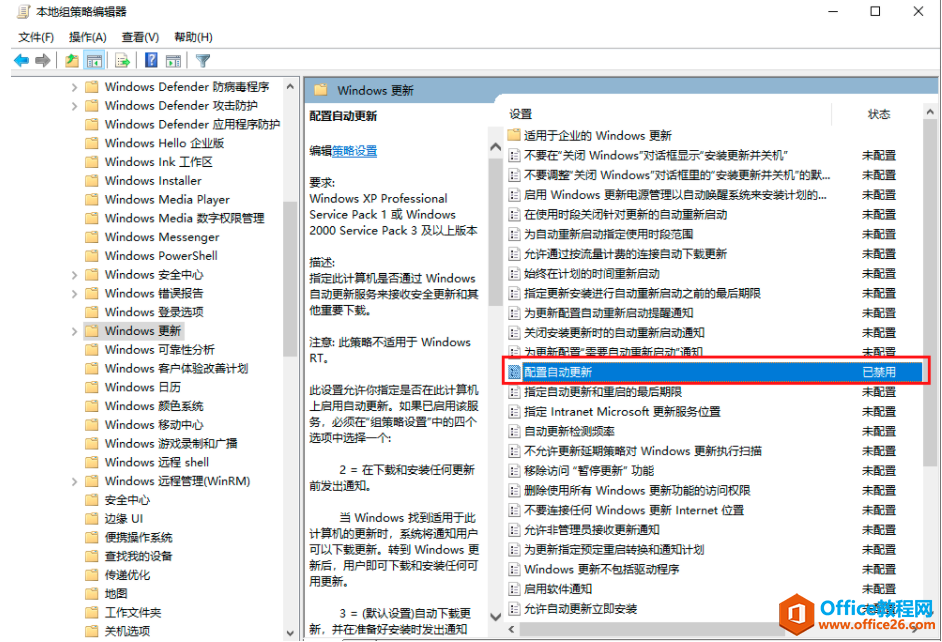Click the Forward arrow toolbar icon
Image resolution: width=942 pixels, height=642 pixels.
tap(43, 61)
